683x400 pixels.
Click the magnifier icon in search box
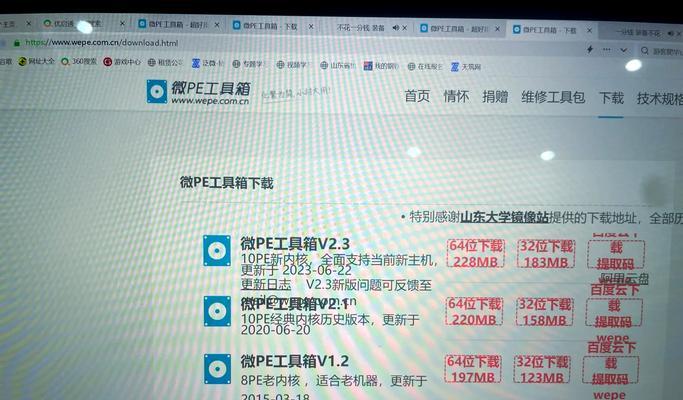click(645, 51)
